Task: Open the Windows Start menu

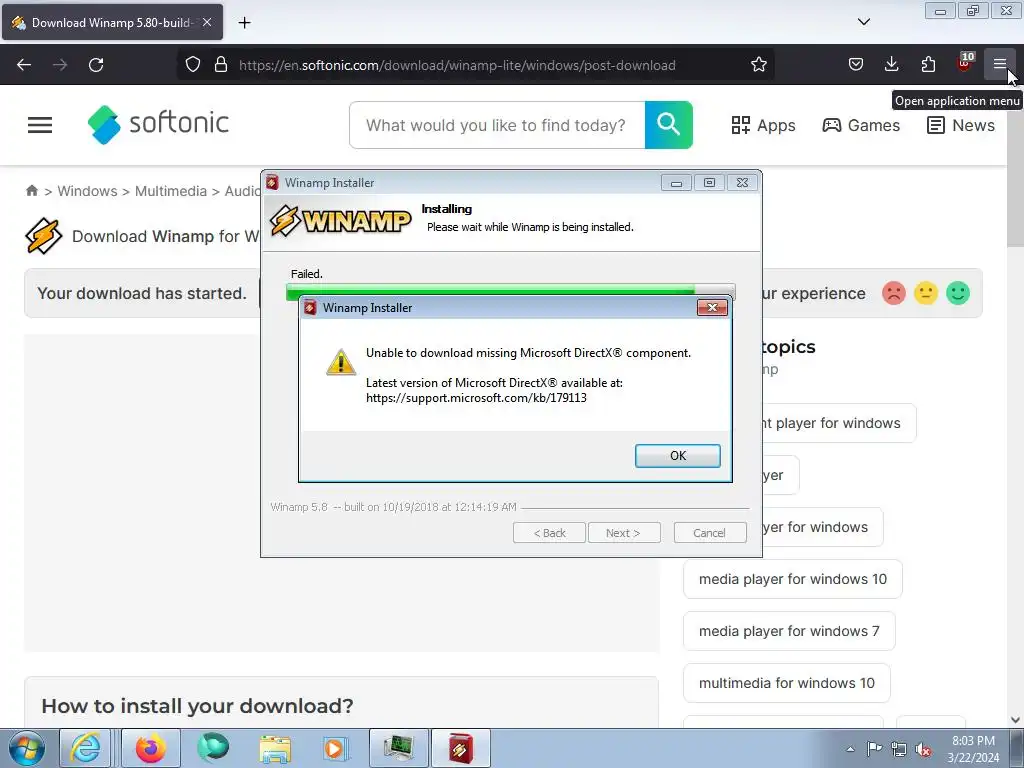Action: pos(27,748)
